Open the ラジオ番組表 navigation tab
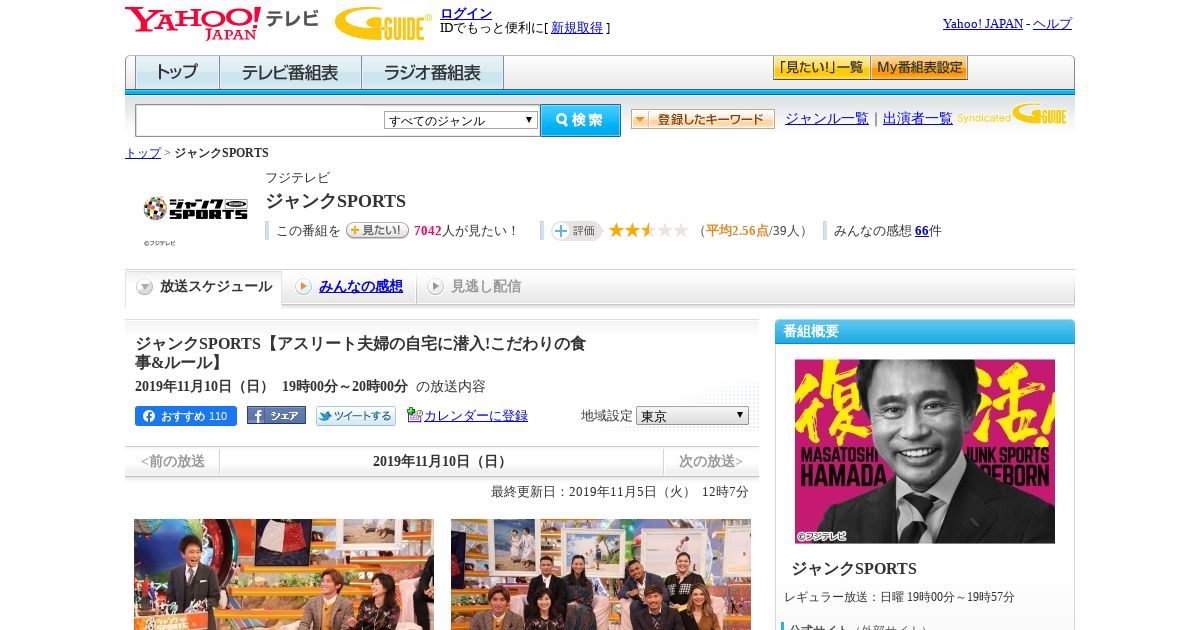 [x=432, y=73]
